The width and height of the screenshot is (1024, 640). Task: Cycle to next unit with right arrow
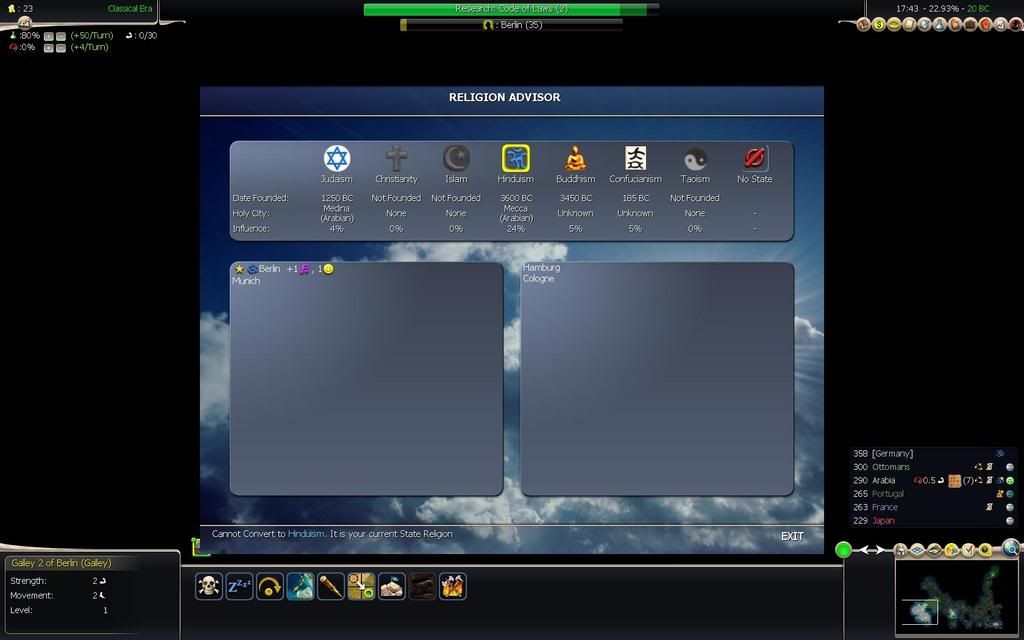[880, 550]
